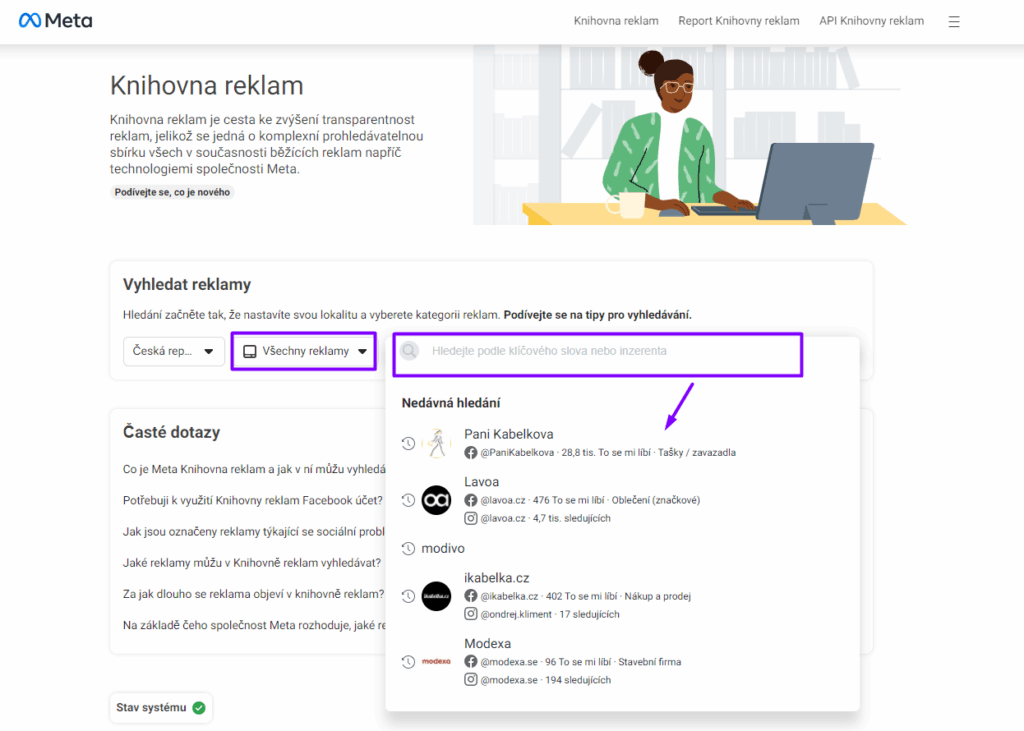Click Lavoa black round logo
This screenshot has height=731, width=1024.
(436, 500)
